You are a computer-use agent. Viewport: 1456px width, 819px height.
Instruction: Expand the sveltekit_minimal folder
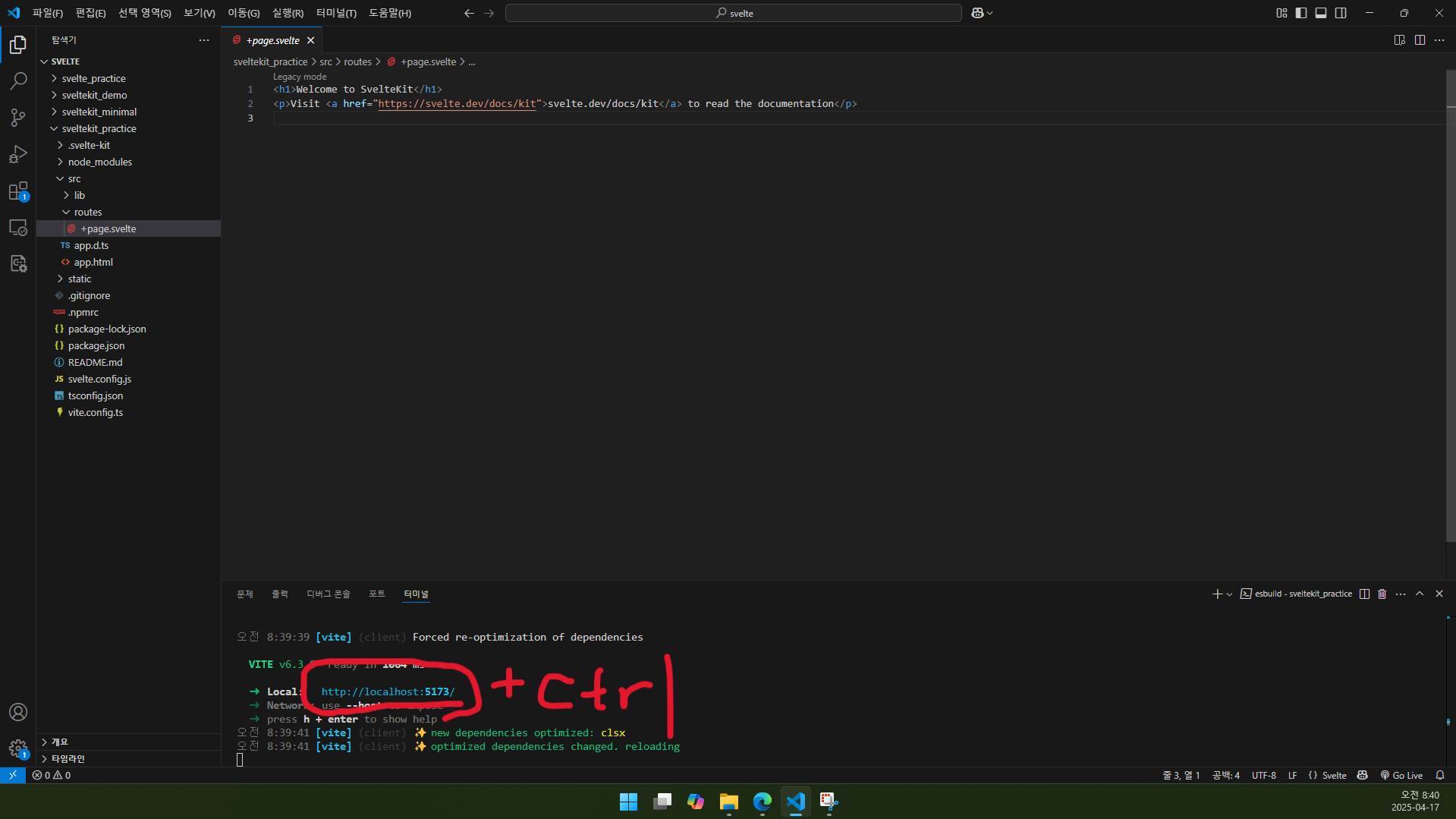pyautogui.click(x=54, y=112)
